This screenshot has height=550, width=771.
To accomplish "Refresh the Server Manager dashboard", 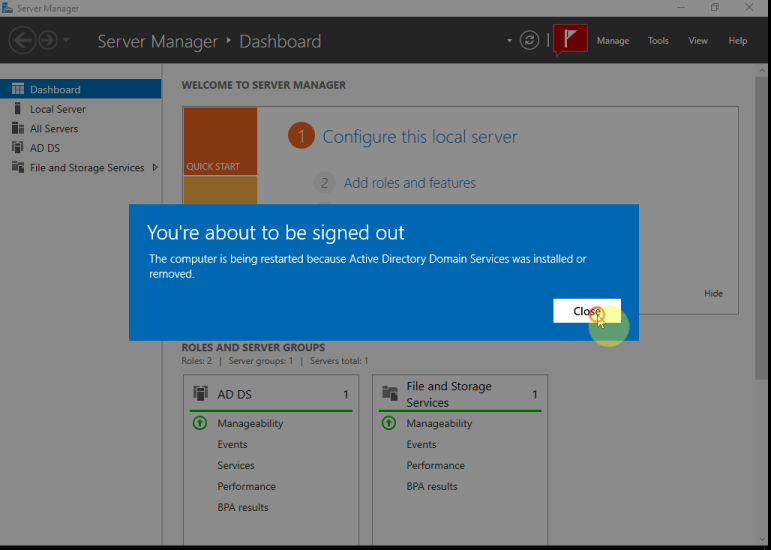I will coord(529,40).
